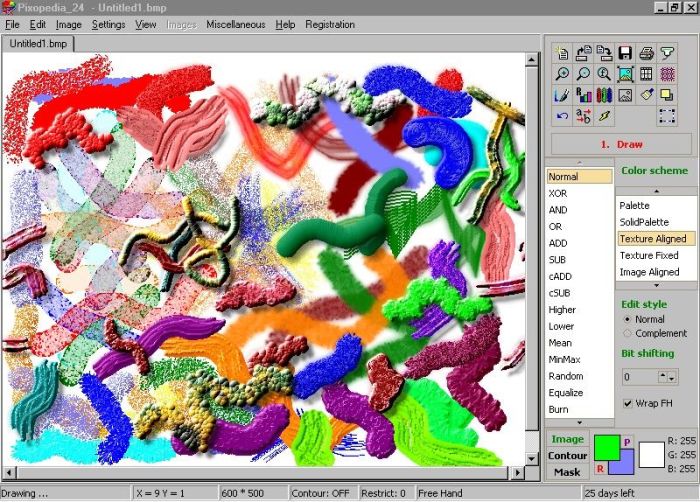Select MinMax blend mode
Image resolution: width=700 pixels, height=502 pixels.
click(579, 360)
